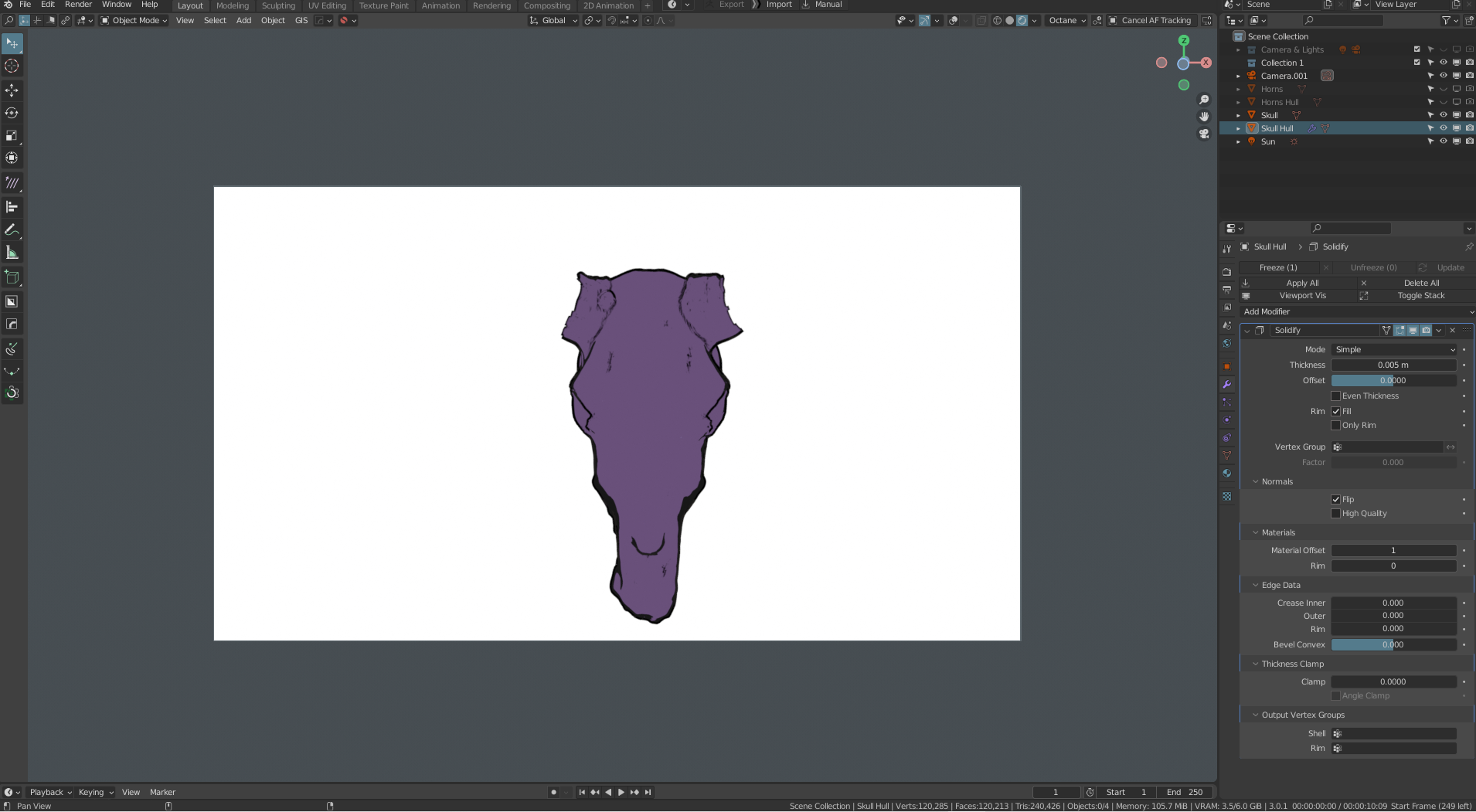Screen dimensions: 1476x812
Task: Switch to the UV Editing workspace tab
Action: click(x=327, y=5)
